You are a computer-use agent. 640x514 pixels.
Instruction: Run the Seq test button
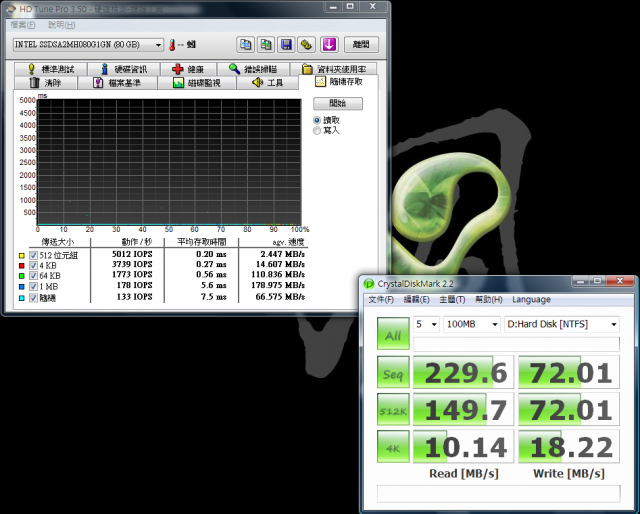coord(393,372)
